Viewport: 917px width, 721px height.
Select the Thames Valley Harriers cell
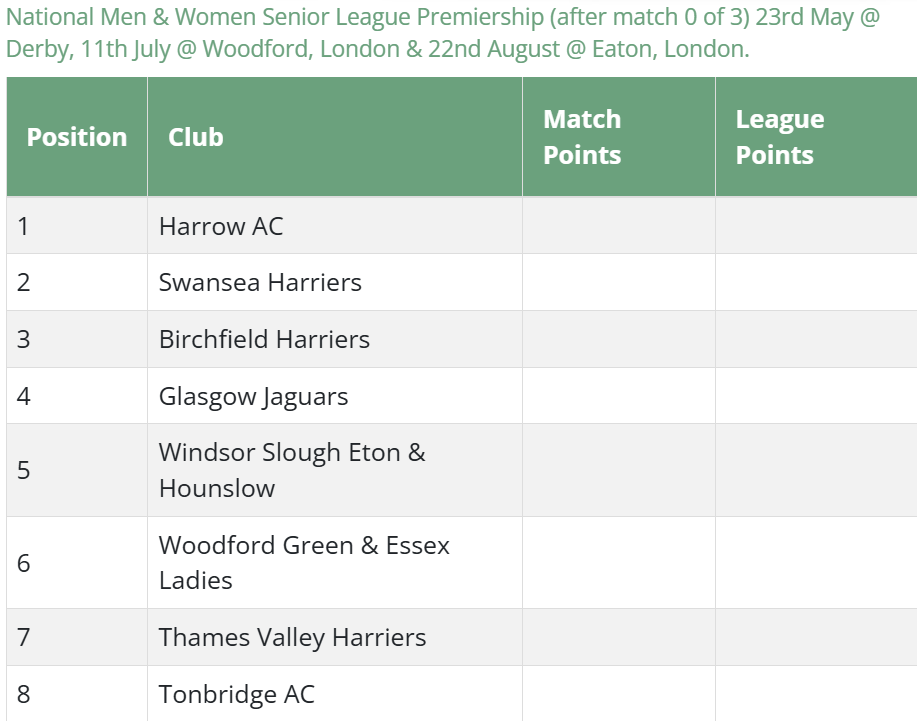pos(292,637)
